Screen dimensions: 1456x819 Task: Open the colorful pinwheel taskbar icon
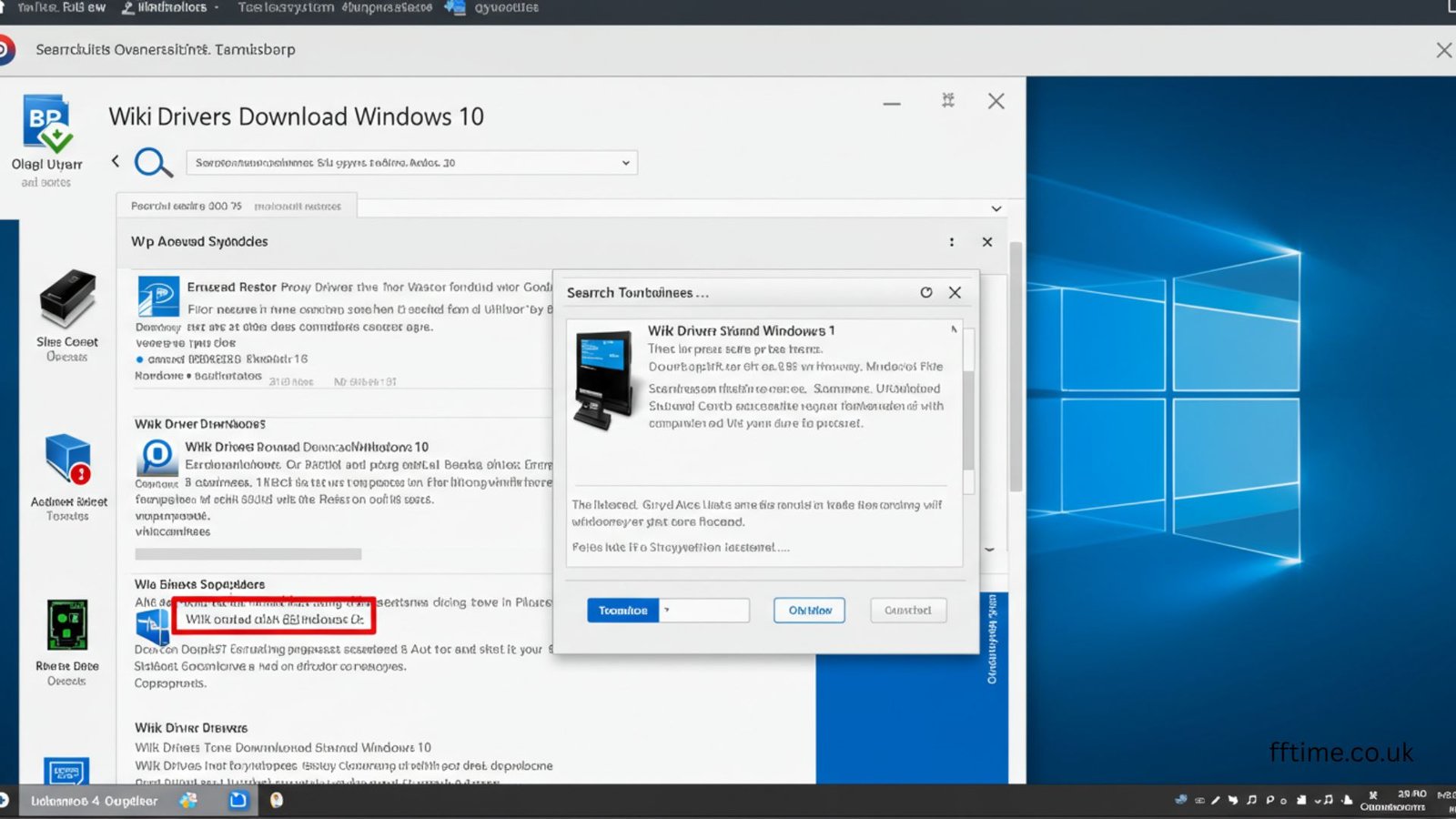188,800
